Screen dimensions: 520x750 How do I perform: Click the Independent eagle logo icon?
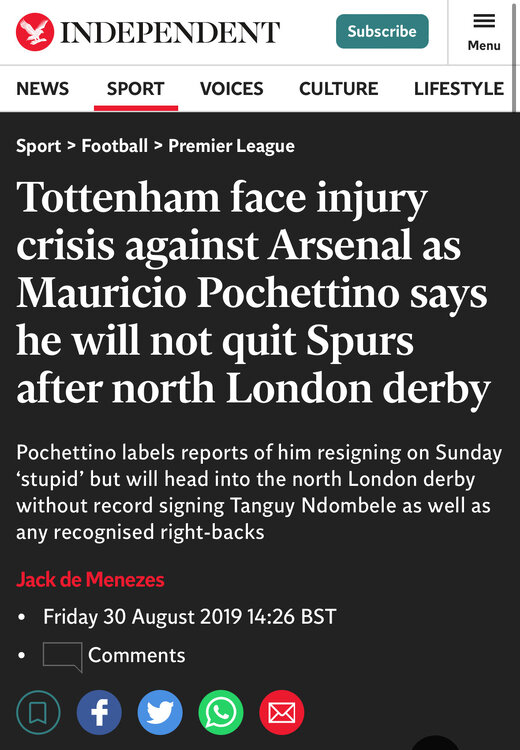coord(35,32)
